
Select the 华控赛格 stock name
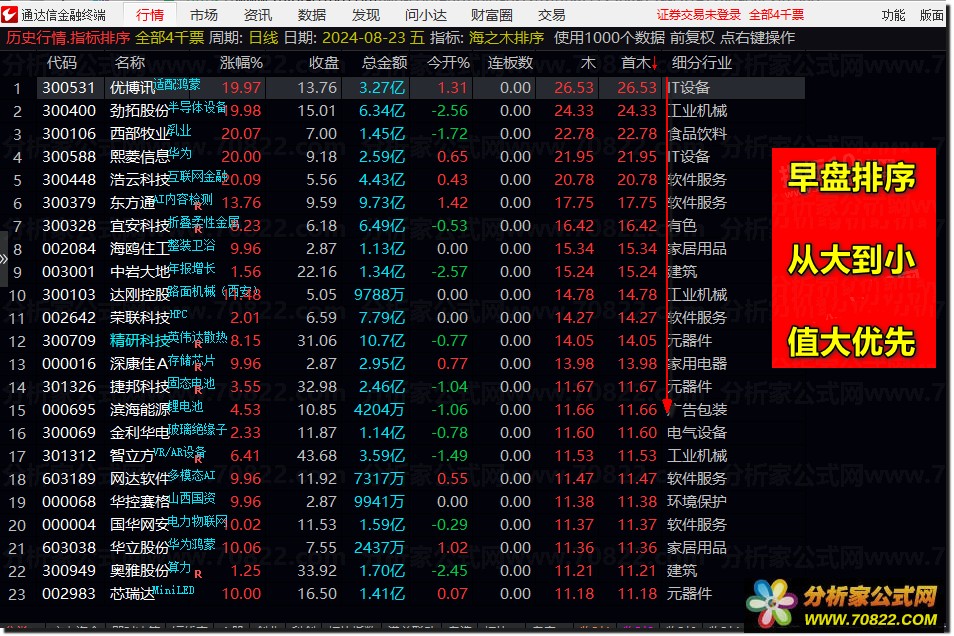click(139, 502)
